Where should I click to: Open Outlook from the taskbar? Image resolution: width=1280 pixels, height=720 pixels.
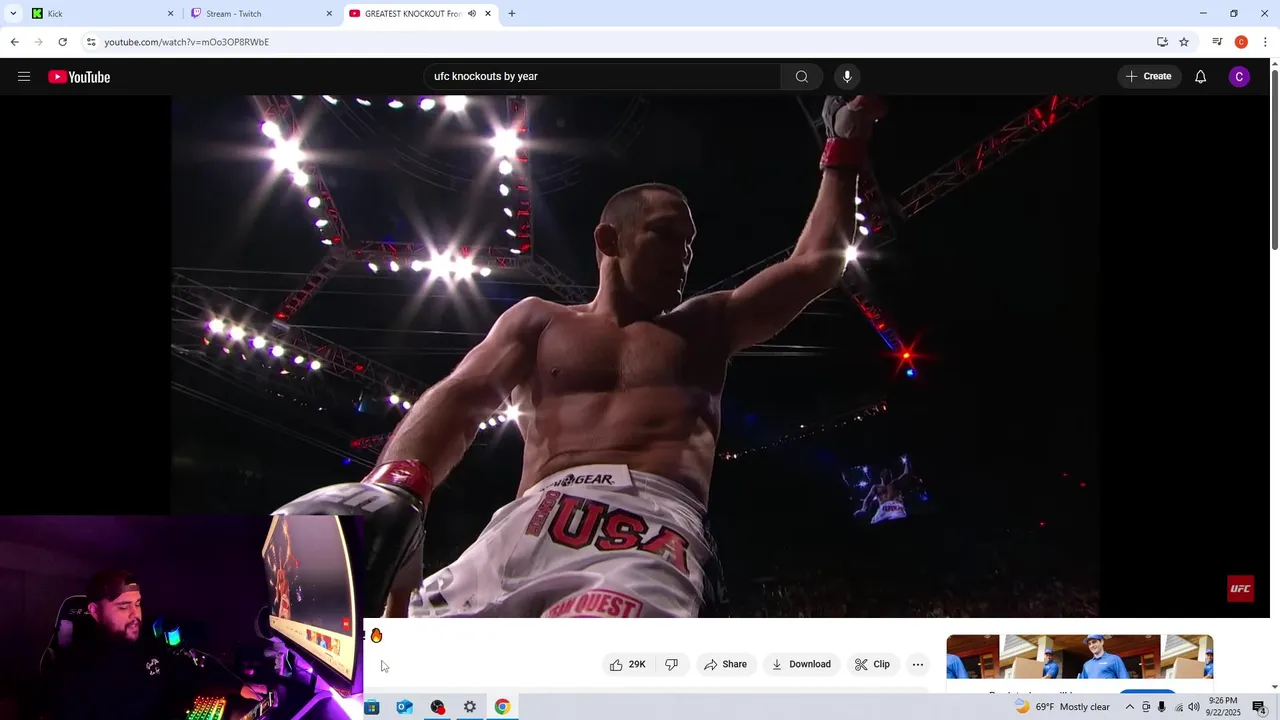point(404,707)
